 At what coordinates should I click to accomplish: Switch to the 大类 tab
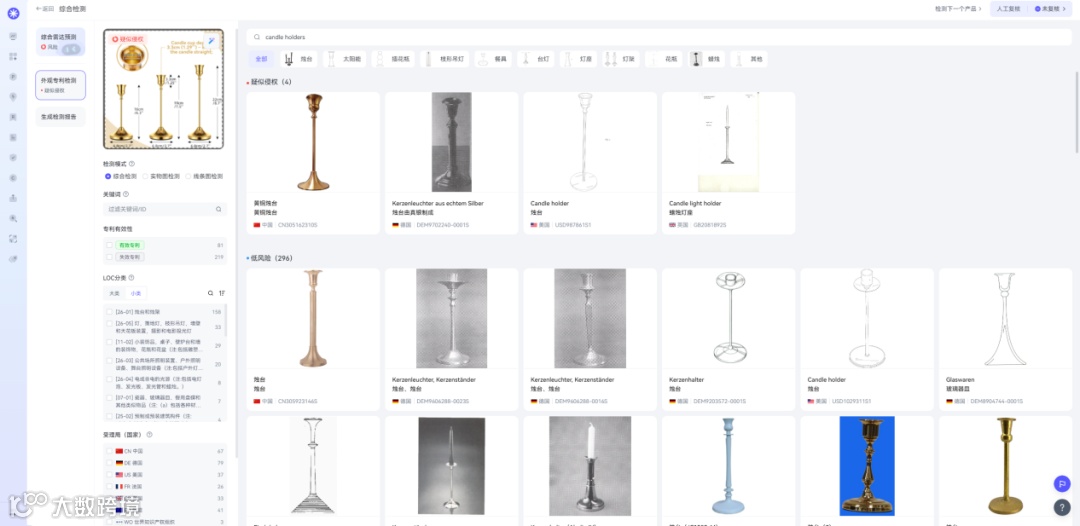[x=115, y=293]
